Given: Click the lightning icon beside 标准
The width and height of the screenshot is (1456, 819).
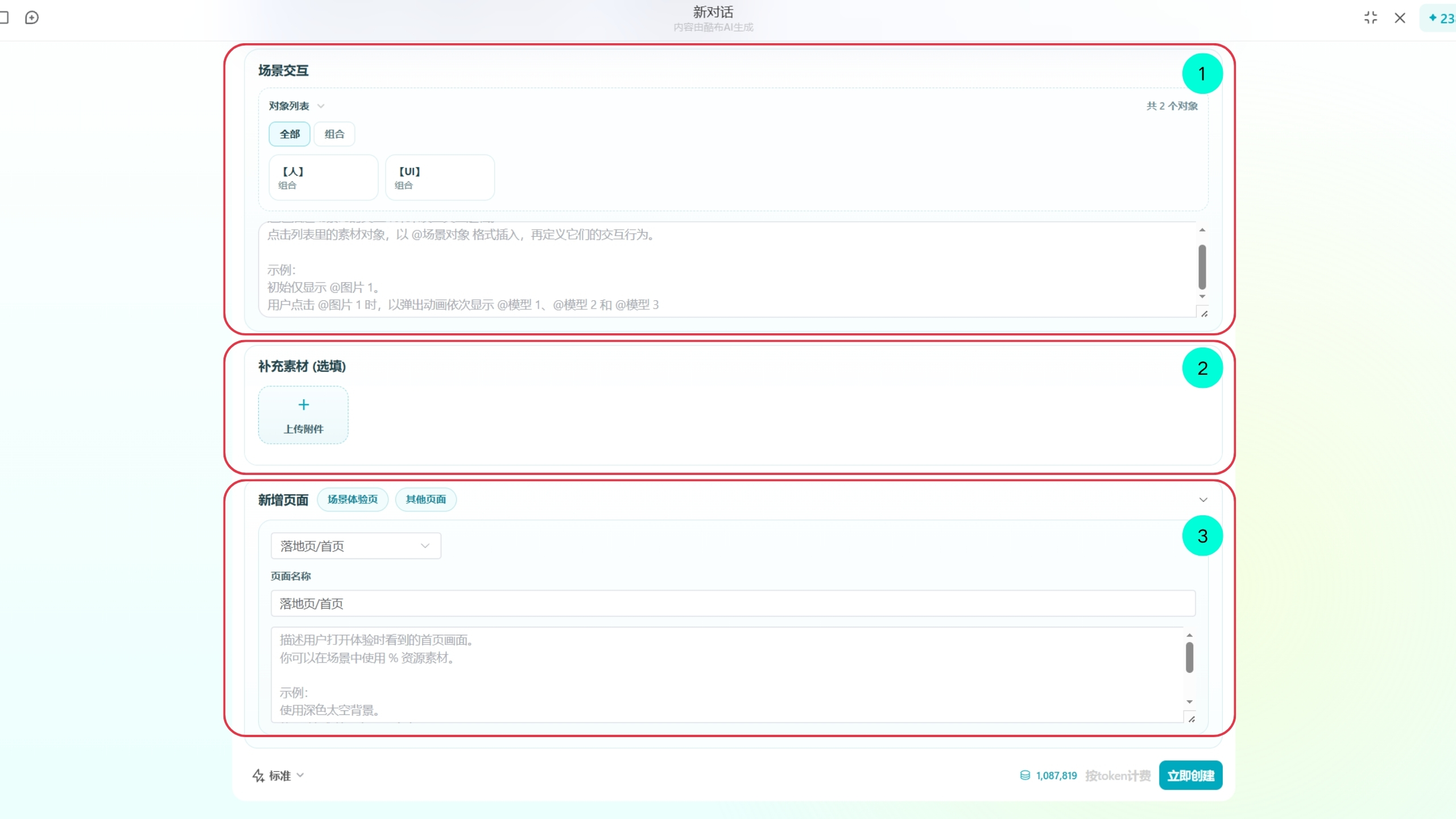Looking at the screenshot, I should click(x=258, y=776).
